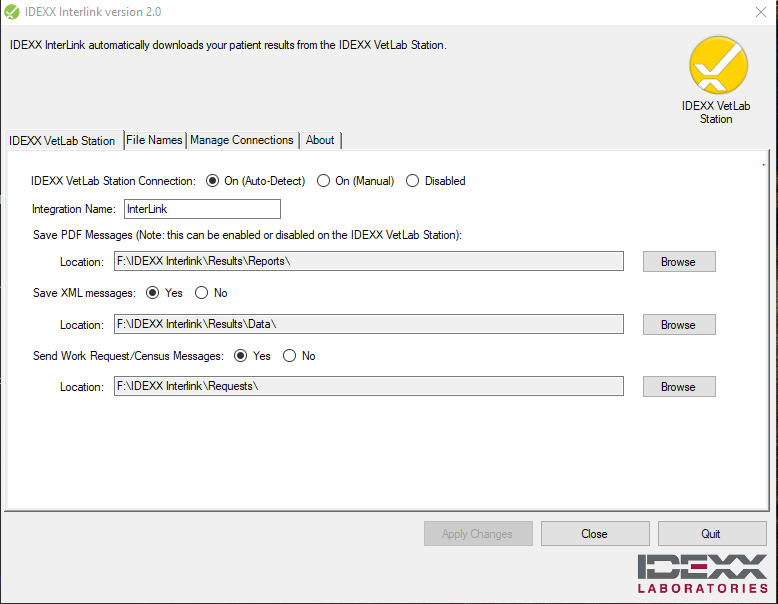Click the 'Save PDF Messages' note text
This screenshot has height=604, width=778.
(x=247, y=235)
